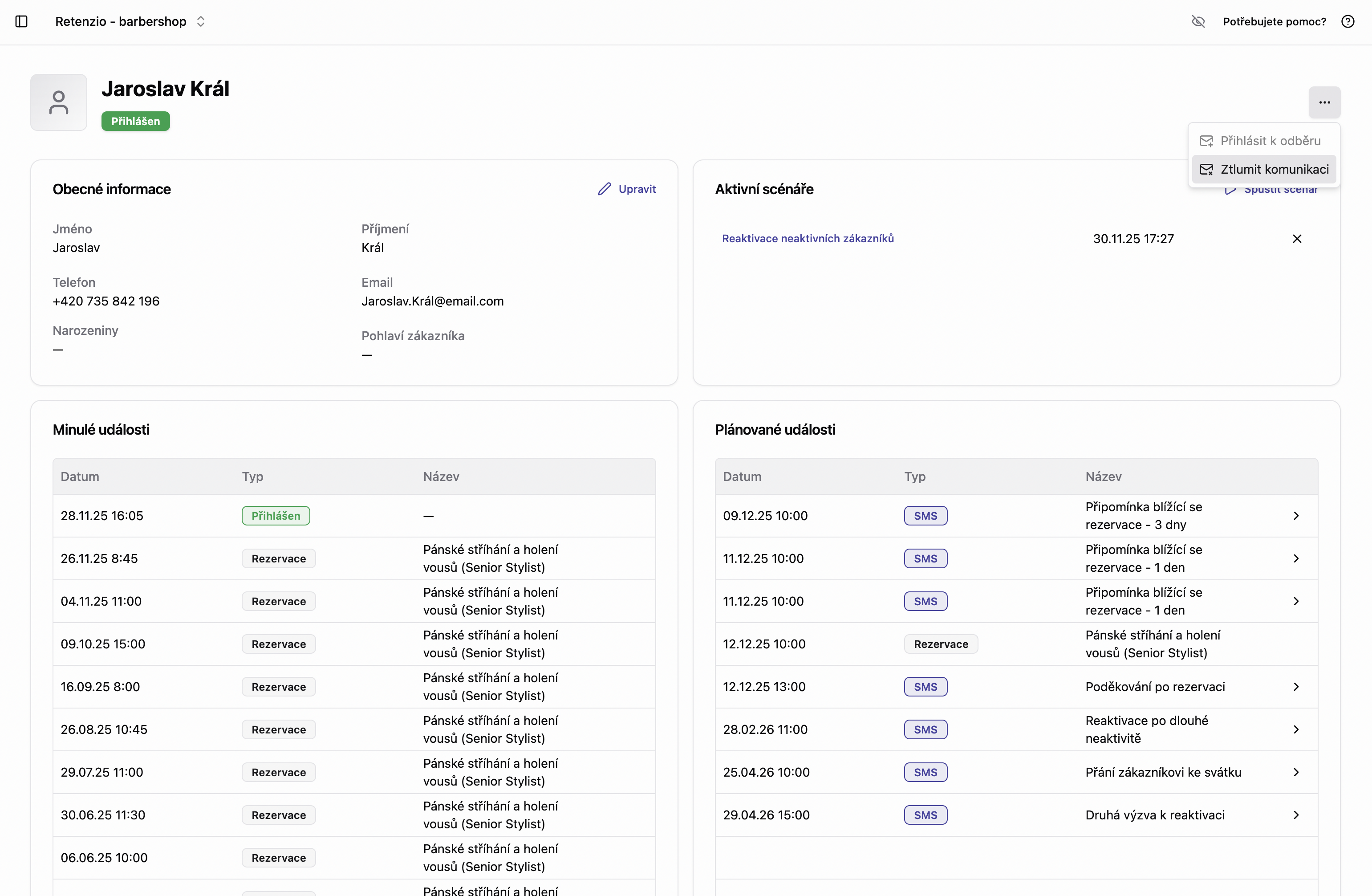Toggle the sidebar panel icon
The image size is (1372, 896).
click(21, 21)
